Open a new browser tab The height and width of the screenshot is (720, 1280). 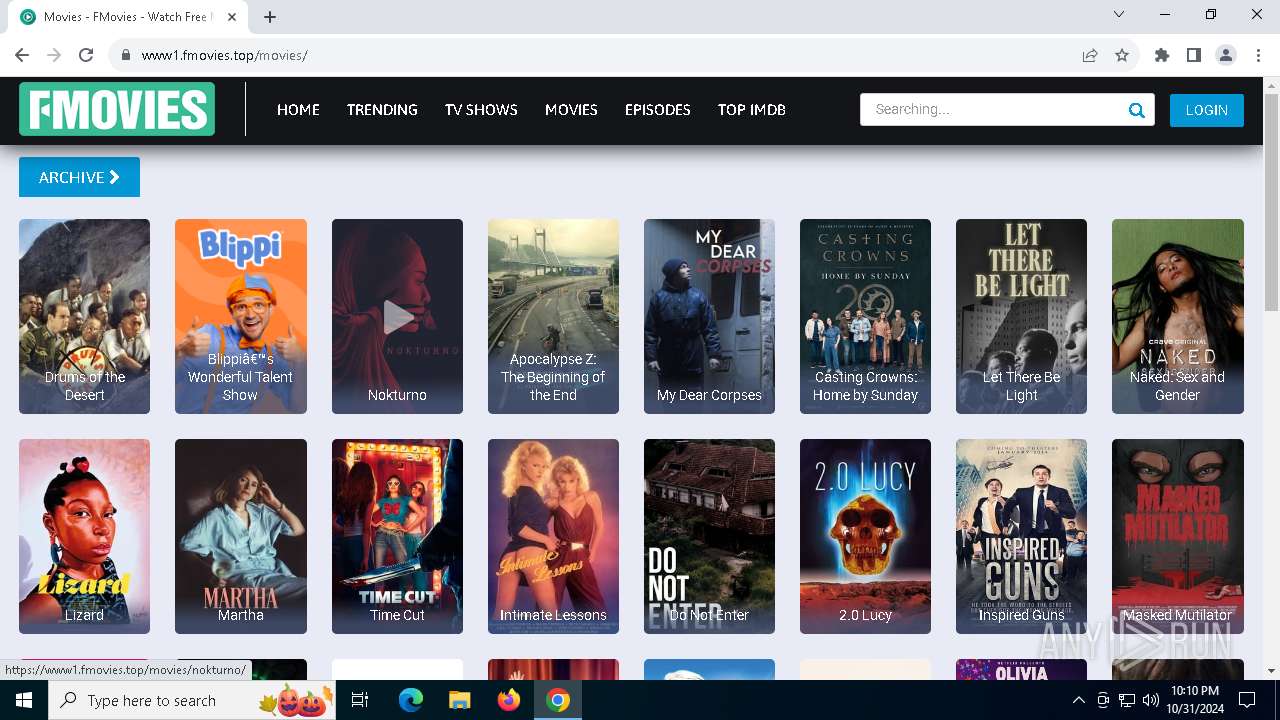(270, 16)
